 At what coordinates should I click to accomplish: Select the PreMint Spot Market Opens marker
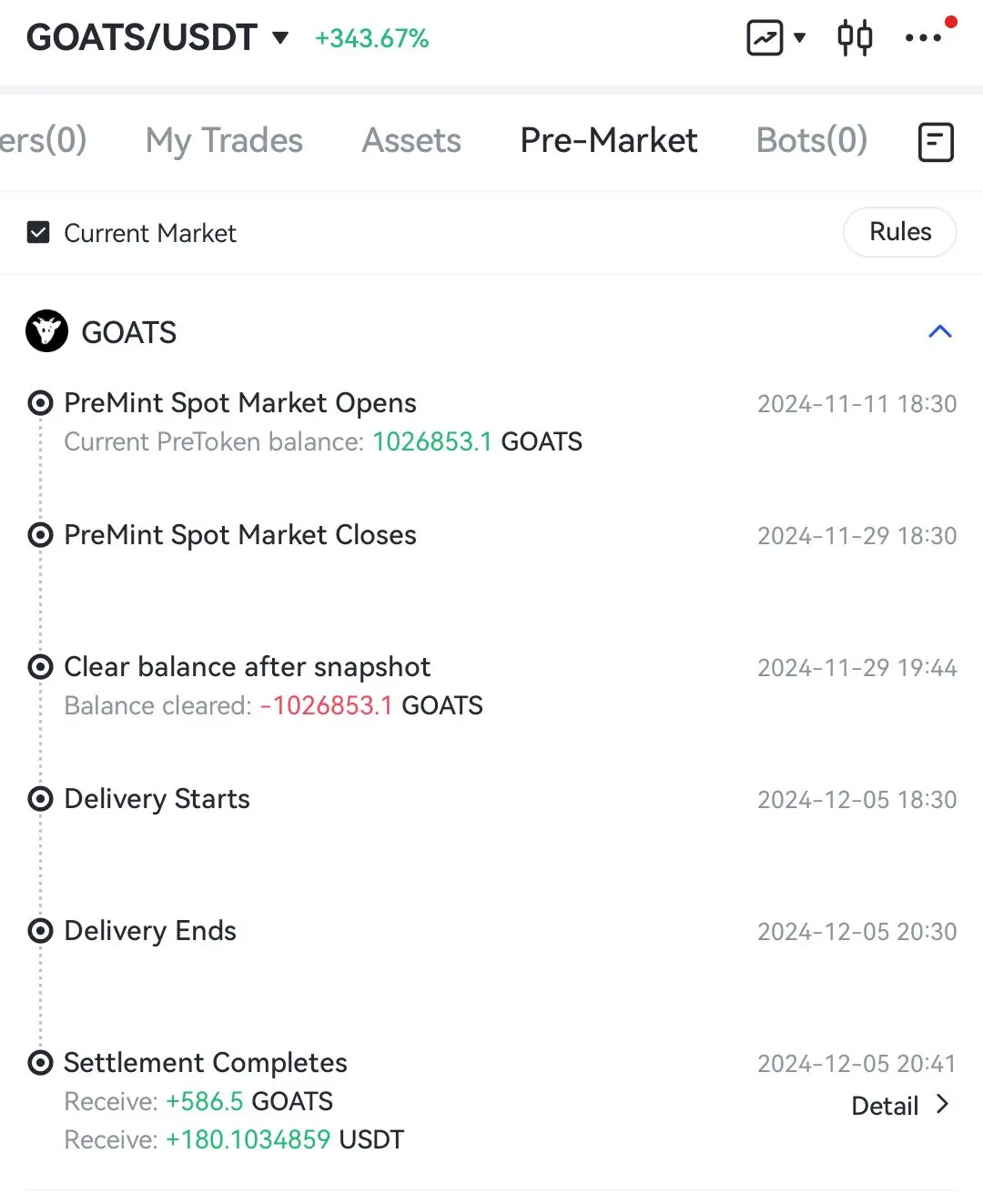[40, 402]
